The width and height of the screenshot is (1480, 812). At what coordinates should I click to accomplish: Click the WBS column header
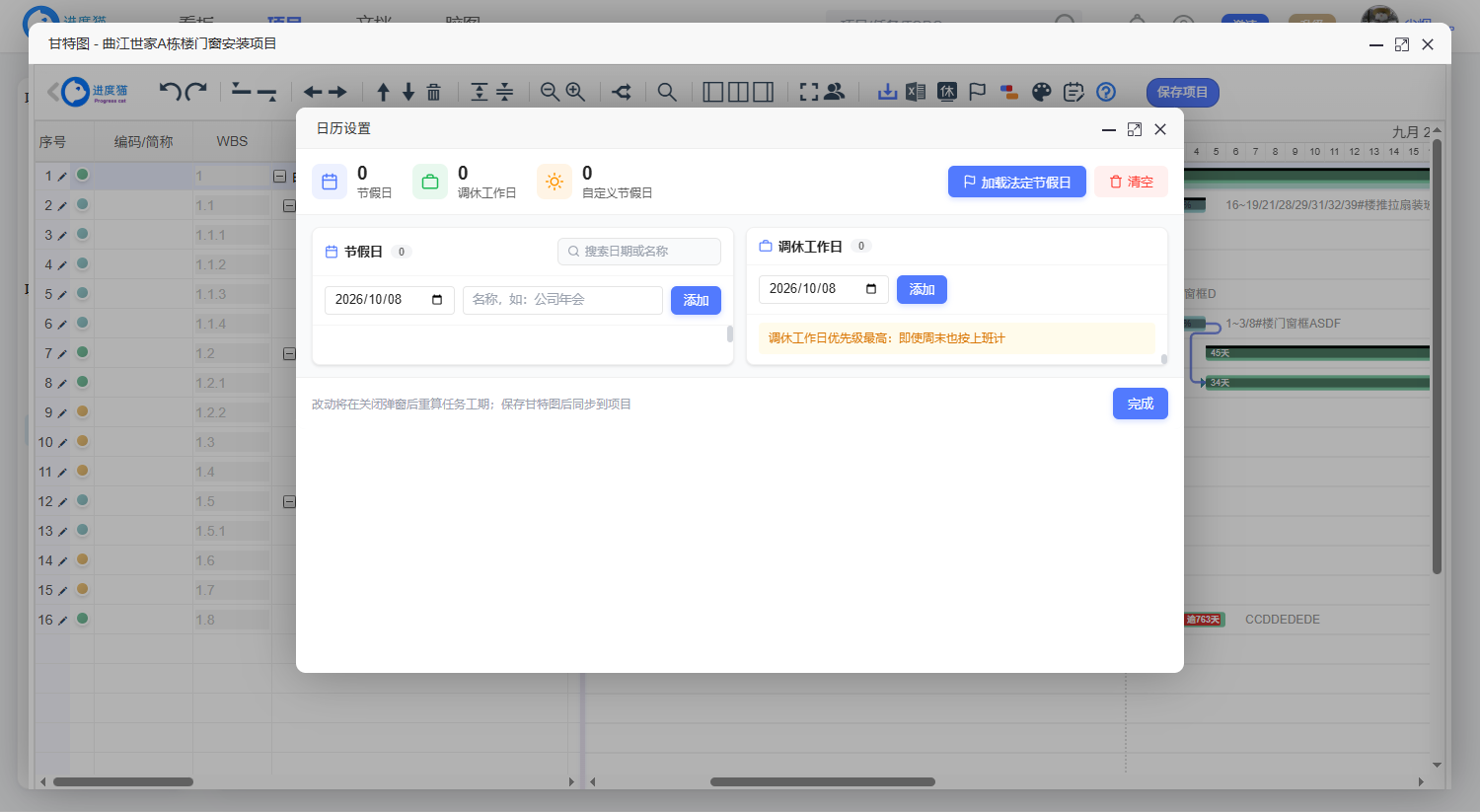tap(232, 141)
